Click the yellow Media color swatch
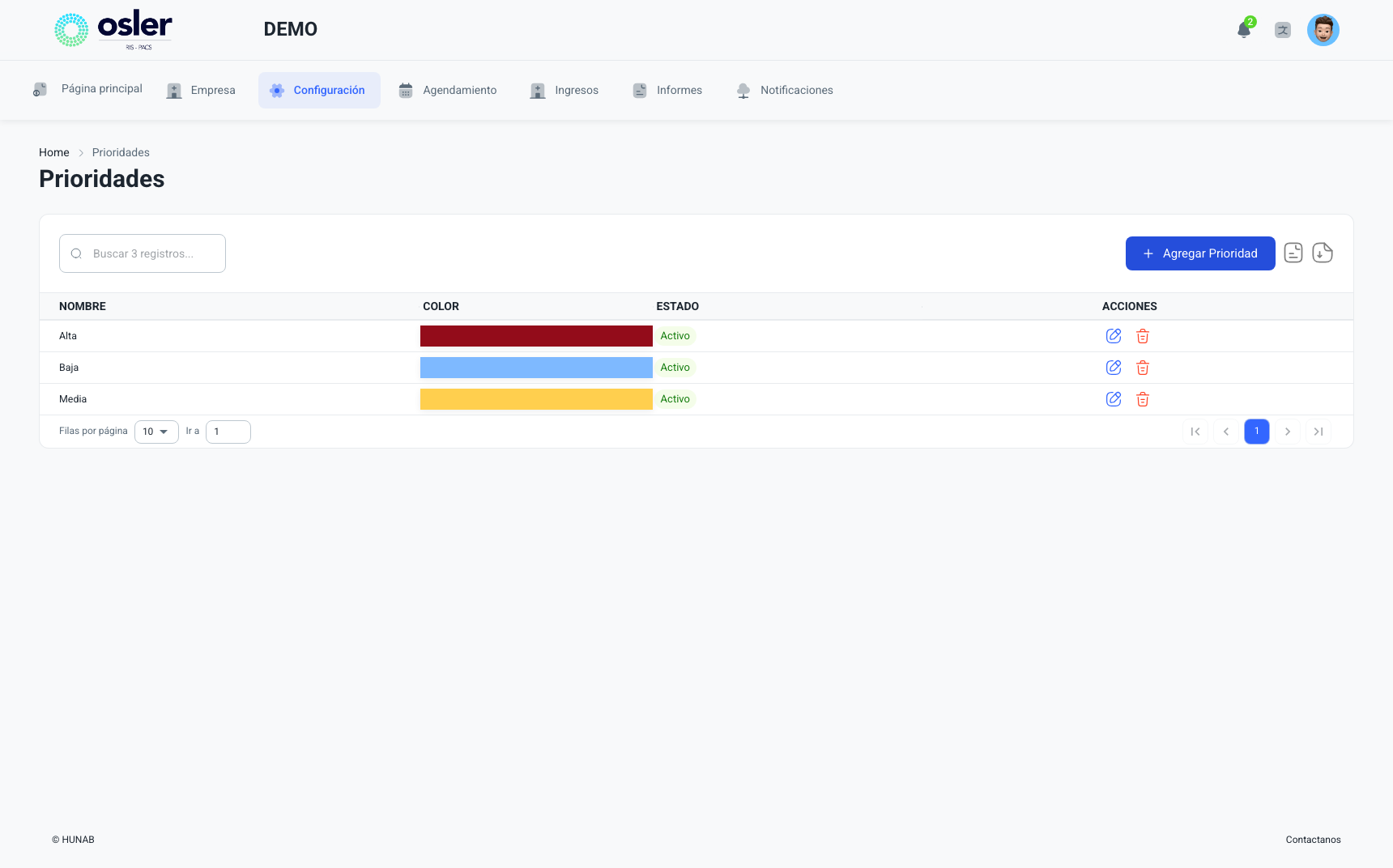1393x868 pixels. click(536, 399)
